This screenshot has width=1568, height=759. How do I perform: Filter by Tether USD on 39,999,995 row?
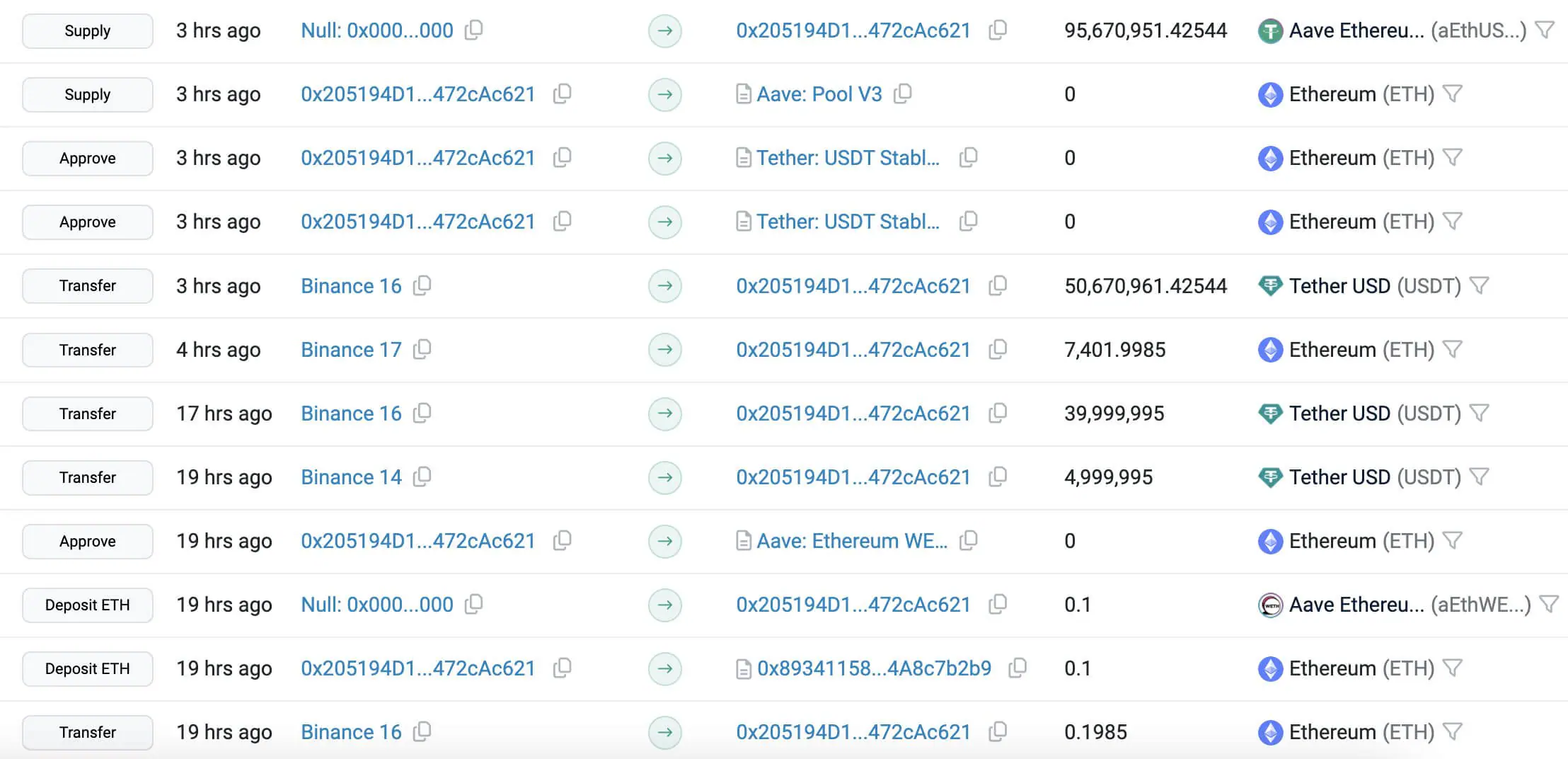1479,413
